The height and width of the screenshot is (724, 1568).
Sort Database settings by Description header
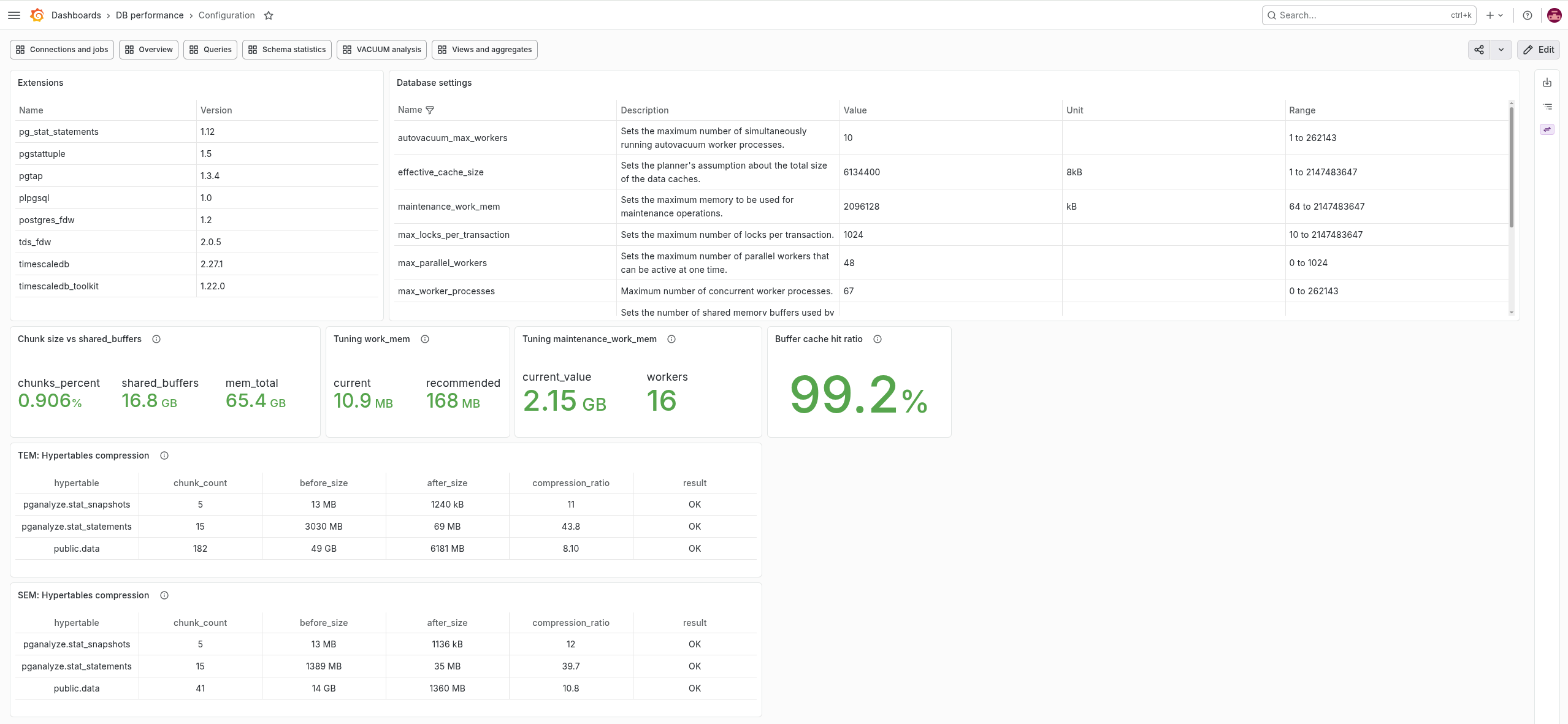644,110
